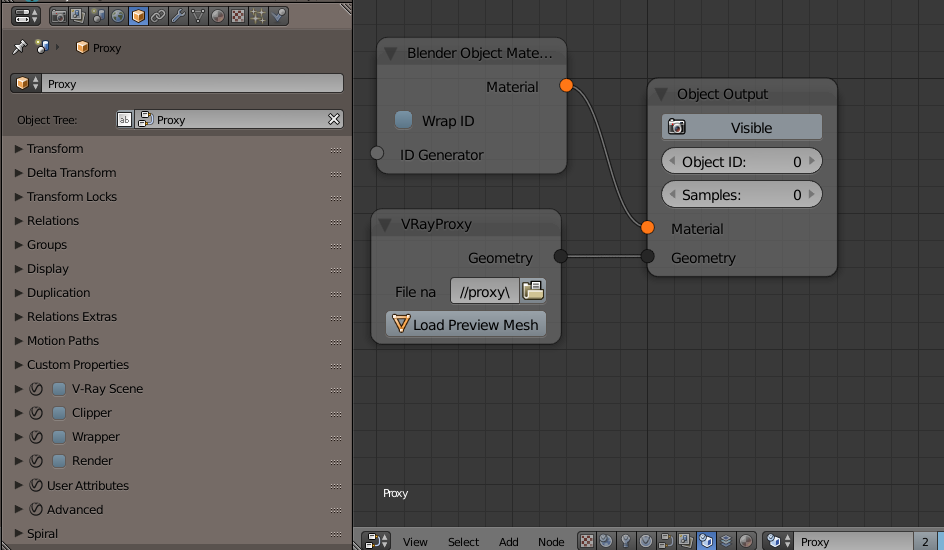Increase the Samples value
The image size is (944, 550).
(812, 194)
